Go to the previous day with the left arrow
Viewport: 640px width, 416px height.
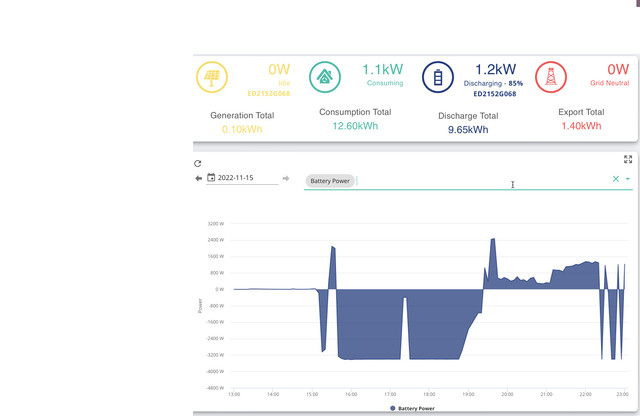click(x=198, y=178)
